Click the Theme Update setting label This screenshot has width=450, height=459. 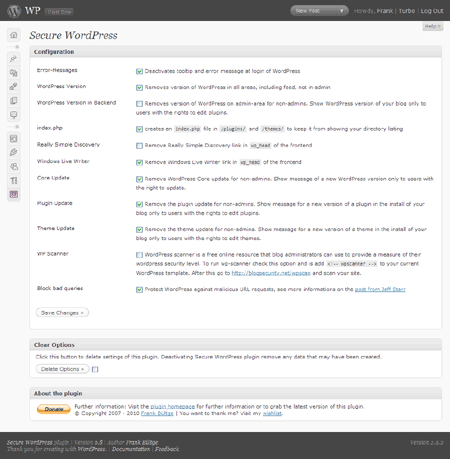point(56,228)
